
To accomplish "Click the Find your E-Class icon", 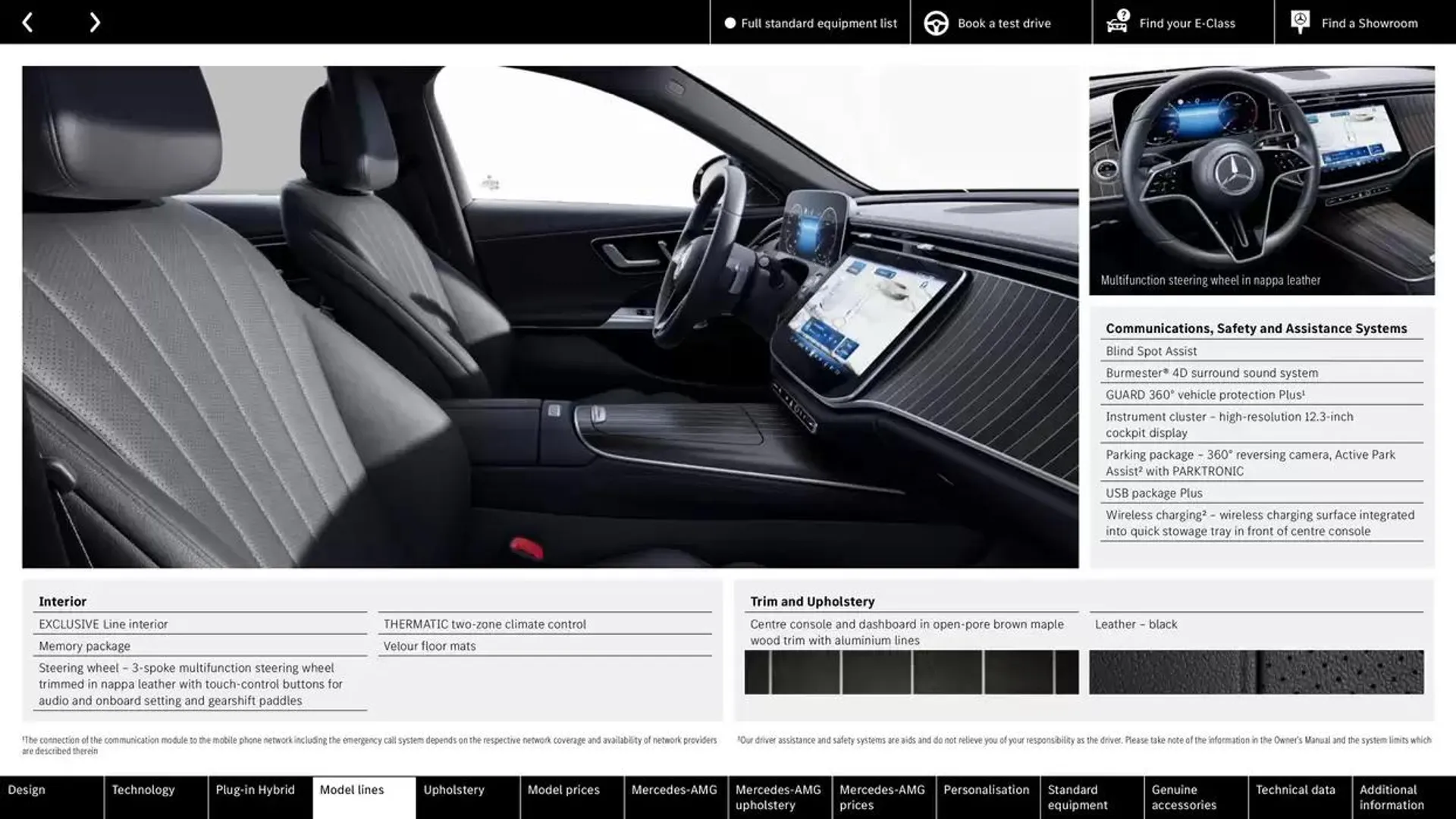I will pyautogui.click(x=1117, y=21).
